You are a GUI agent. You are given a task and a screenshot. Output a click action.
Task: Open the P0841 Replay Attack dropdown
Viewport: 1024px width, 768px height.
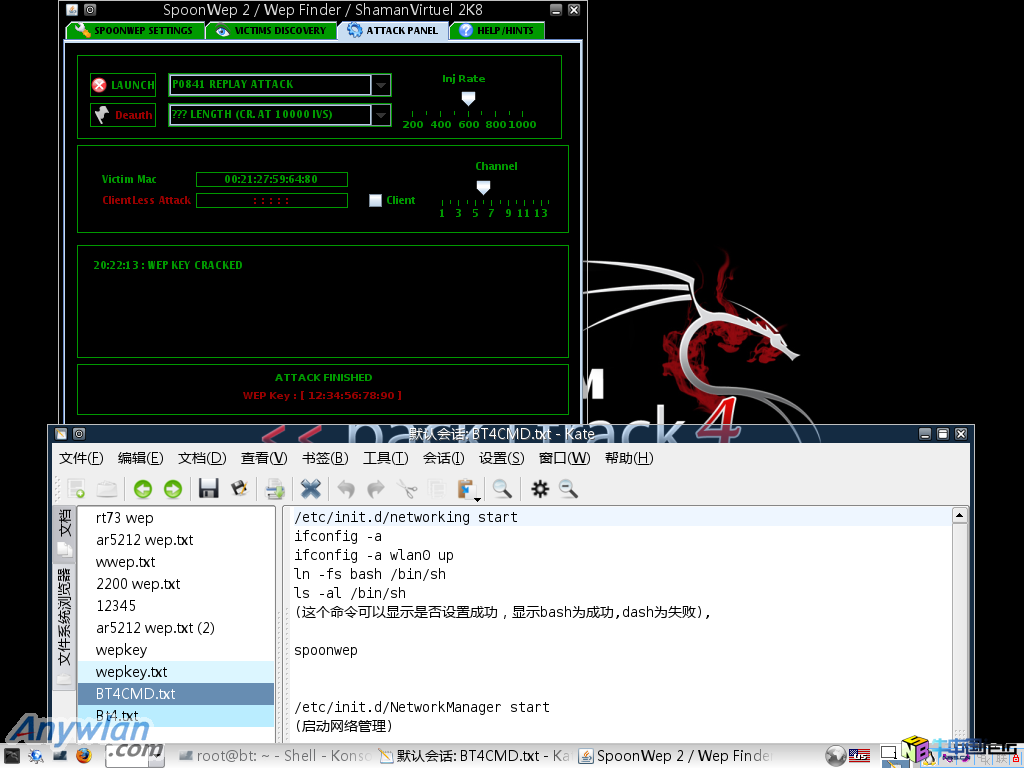click(380, 85)
